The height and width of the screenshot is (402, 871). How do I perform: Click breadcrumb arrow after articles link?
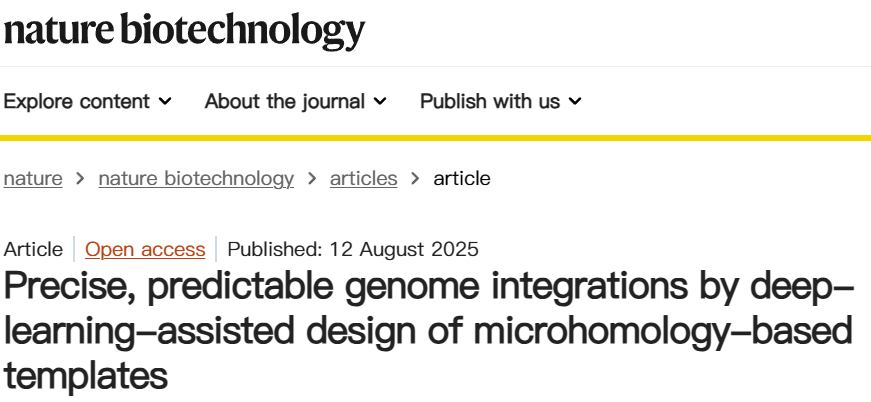point(415,179)
